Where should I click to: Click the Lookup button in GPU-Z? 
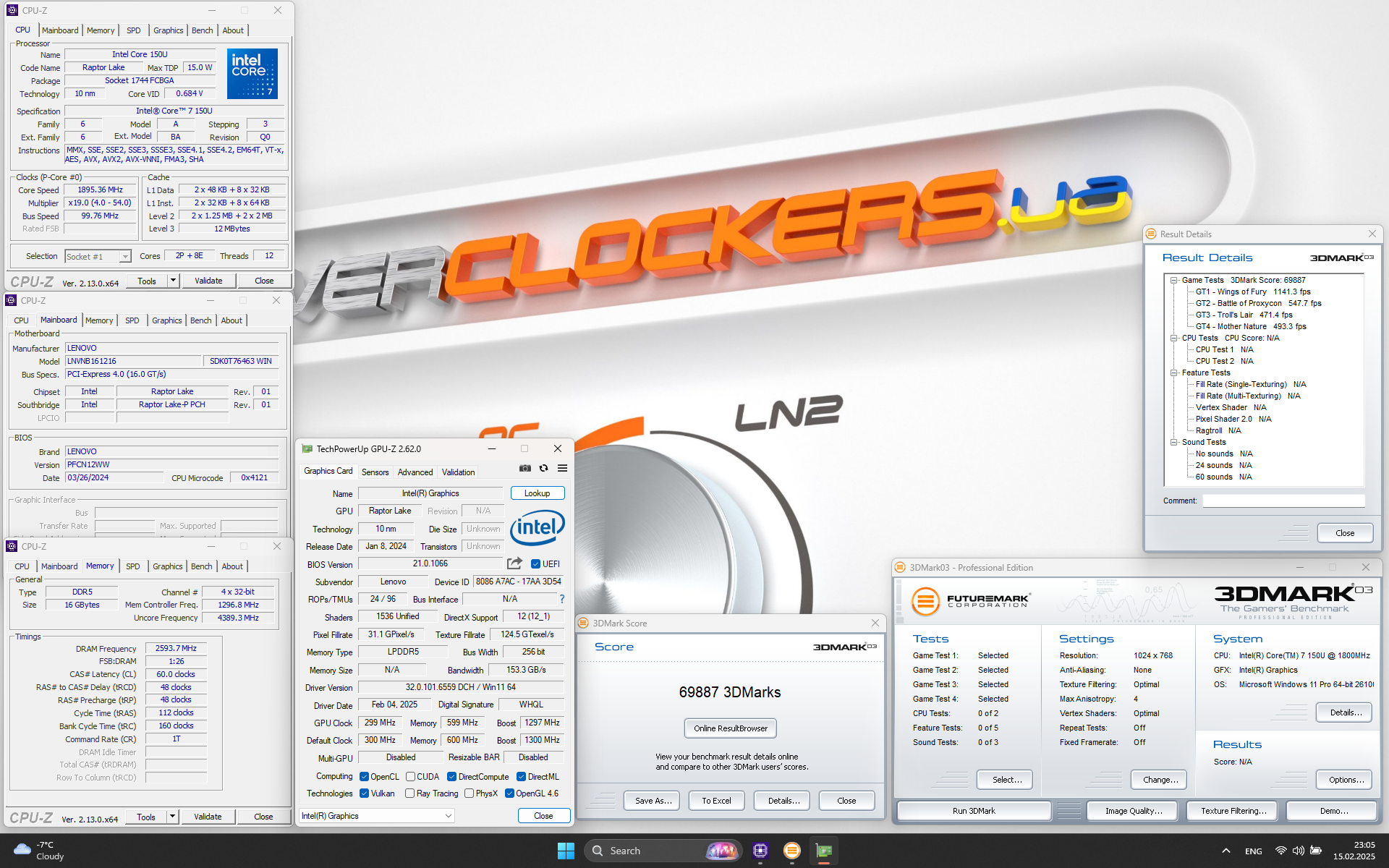click(538, 493)
